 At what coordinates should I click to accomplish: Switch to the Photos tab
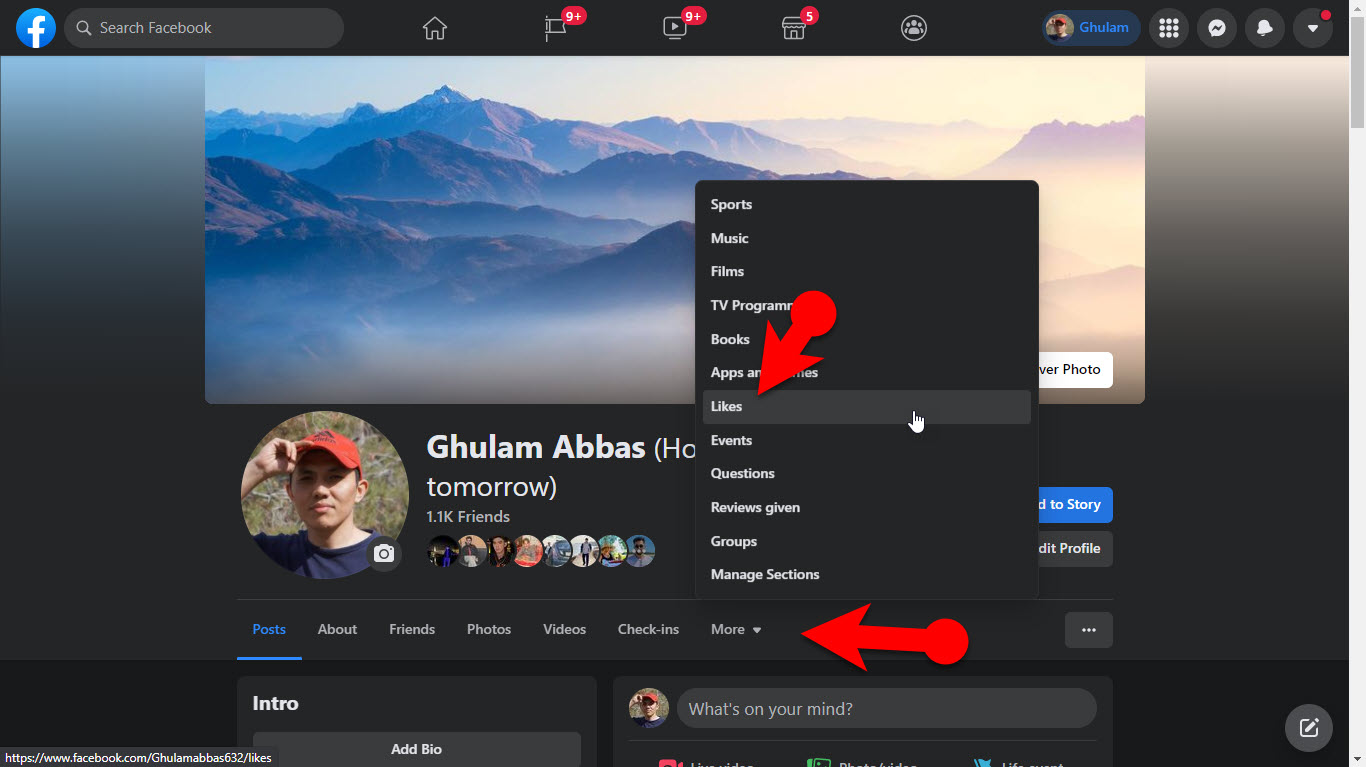[489, 630]
